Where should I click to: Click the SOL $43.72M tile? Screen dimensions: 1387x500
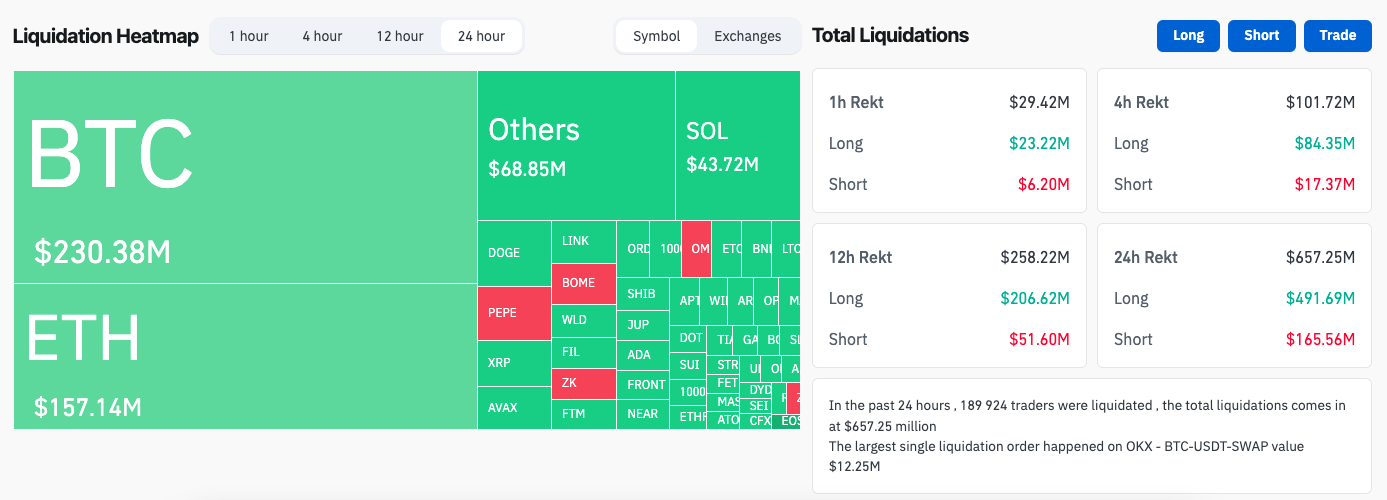tap(738, 145)
